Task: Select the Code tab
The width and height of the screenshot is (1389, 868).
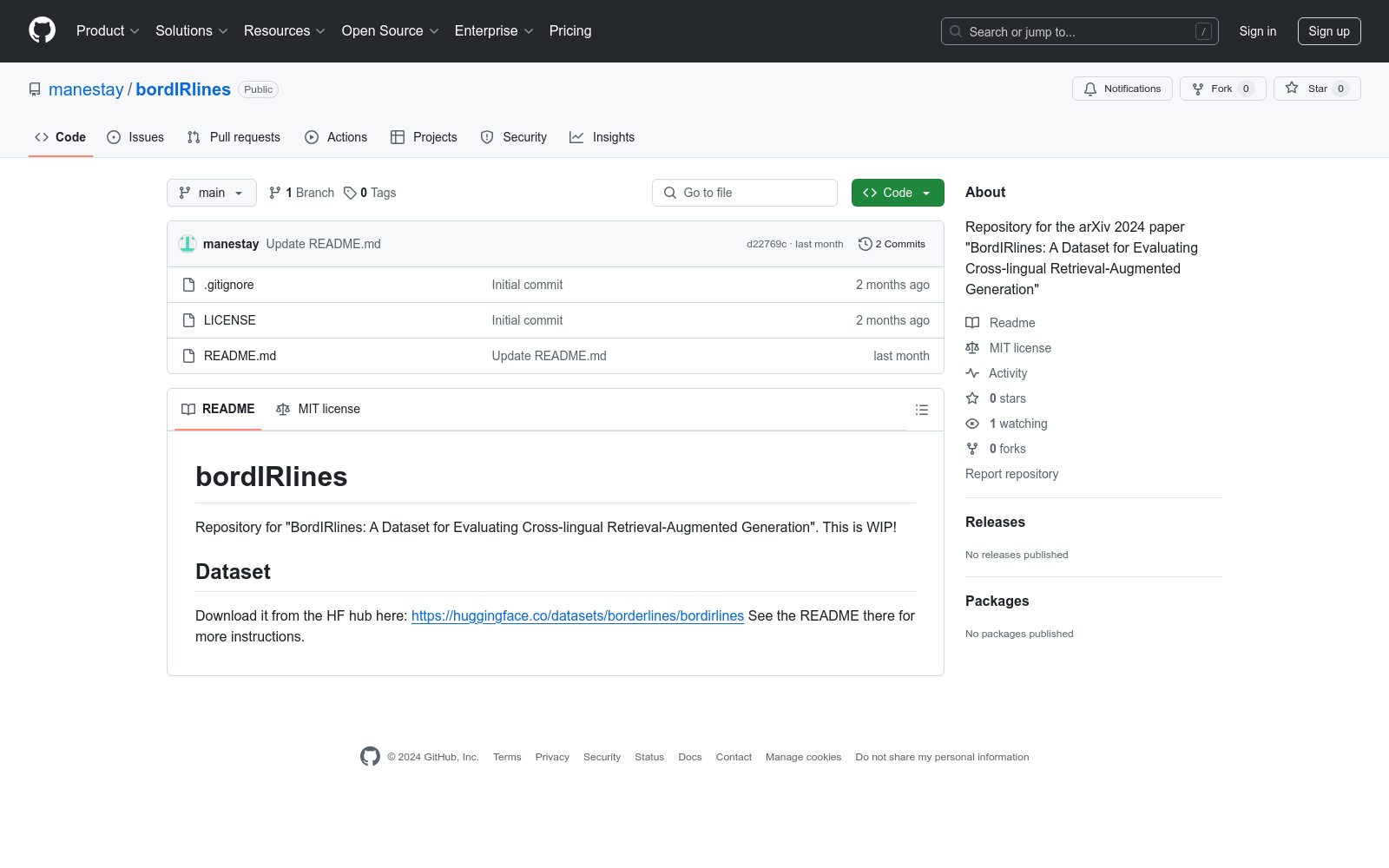Action: click(x=61, y=137)
